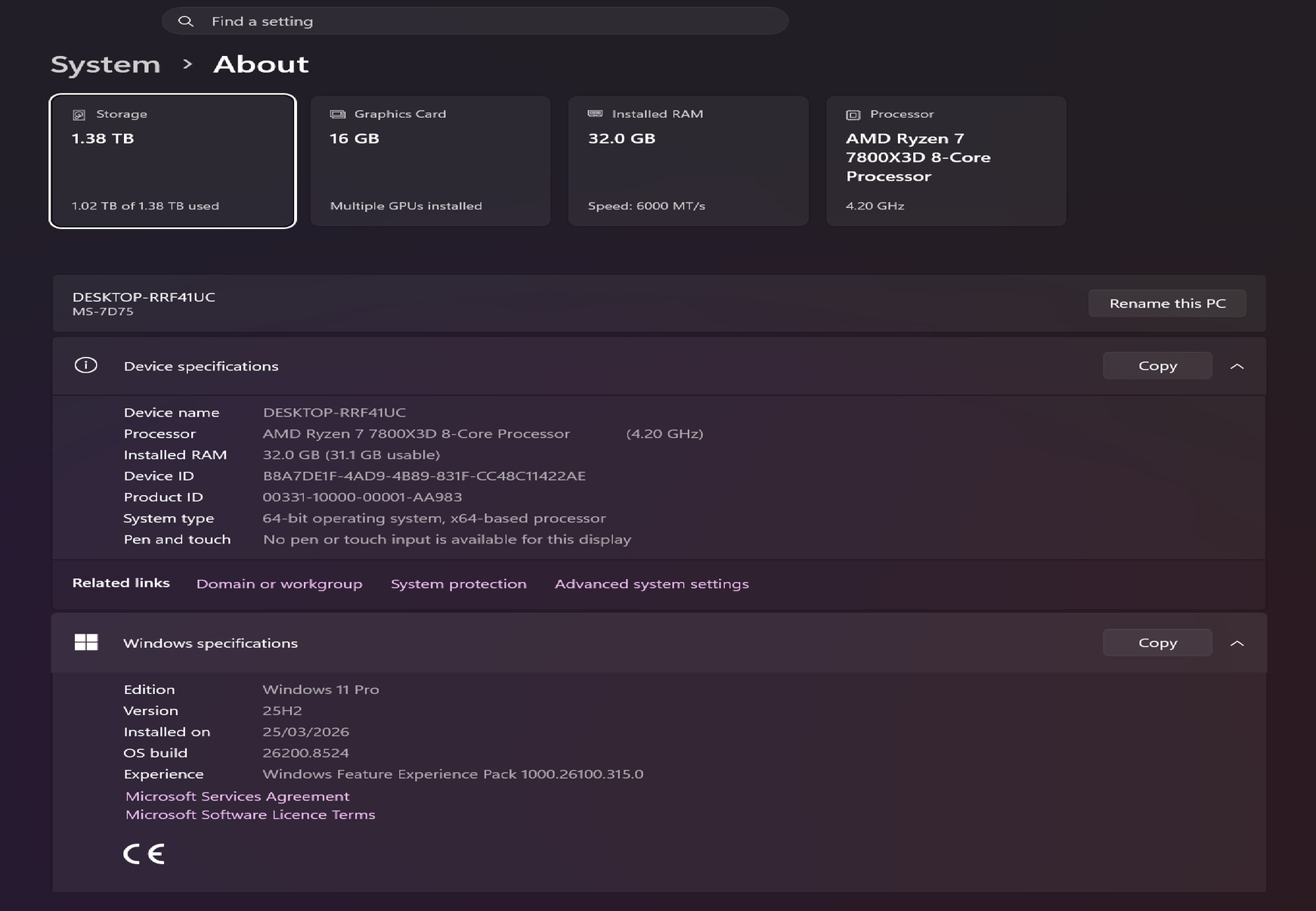The image size is (1316, 911).
Task: Click the Find a setting search field
Action: point(475,21)
